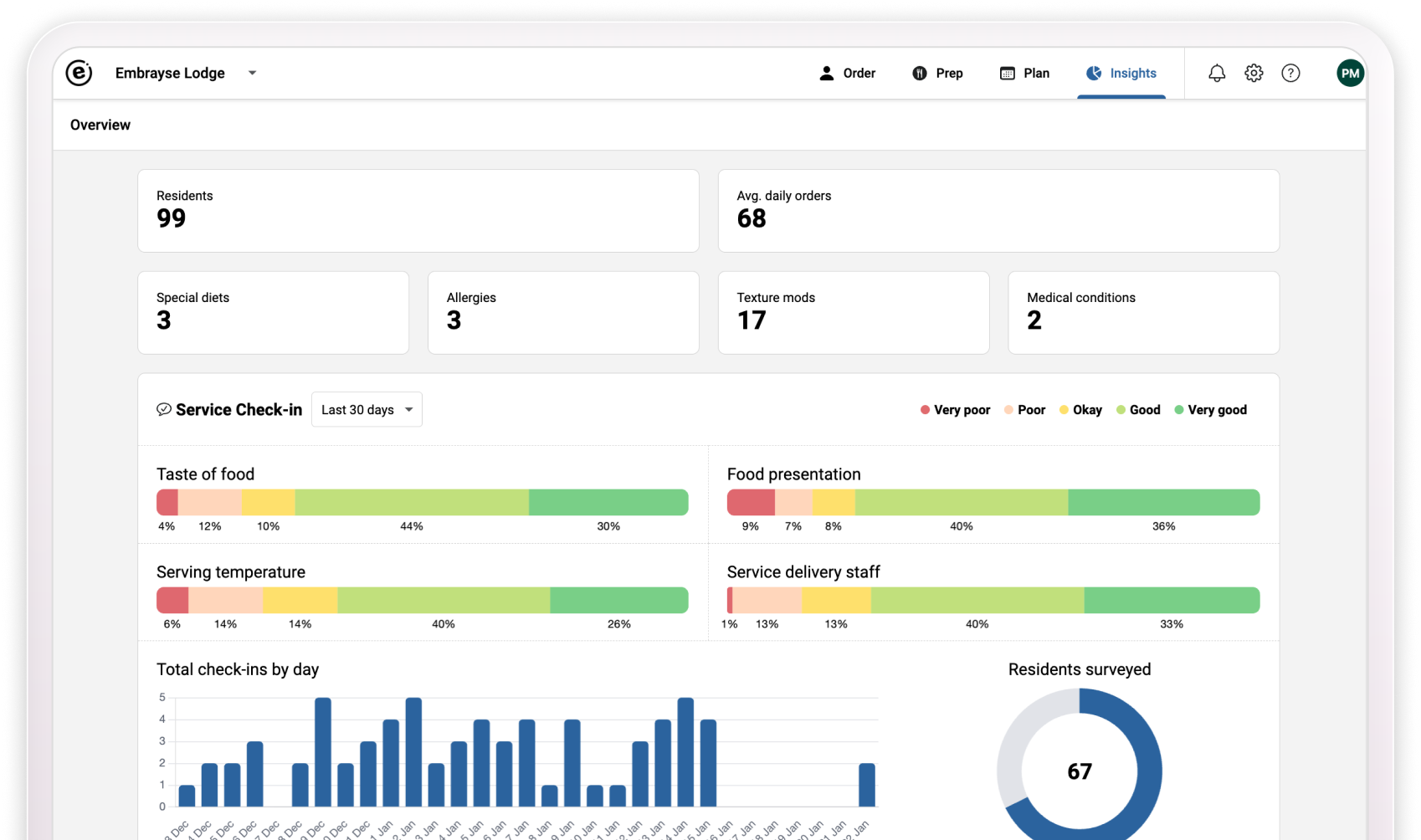
Task: Open the PM user avatar menu
Action: (1350, 73)
